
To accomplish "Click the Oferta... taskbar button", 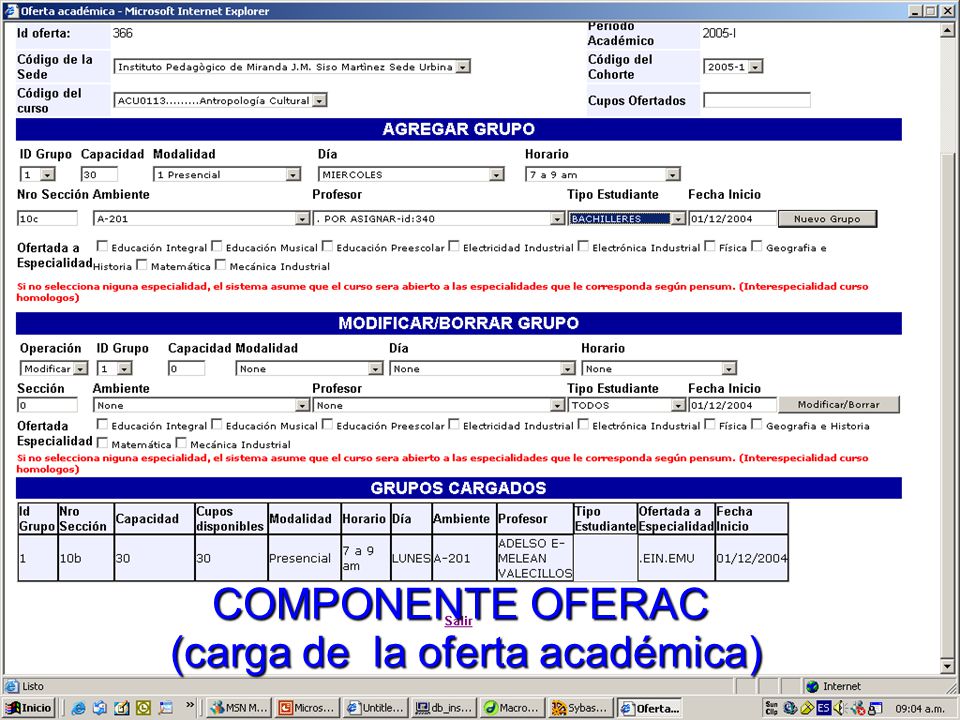I will click(650, 708).
